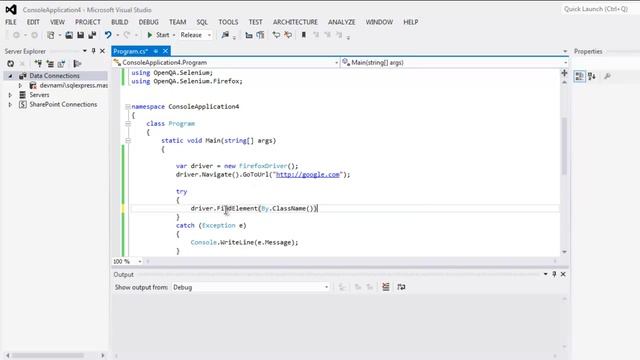Click the Alphabetical sort icon in Properties
Image resolution: width=640 pixels, height=360 pixels.
[592, 76]
